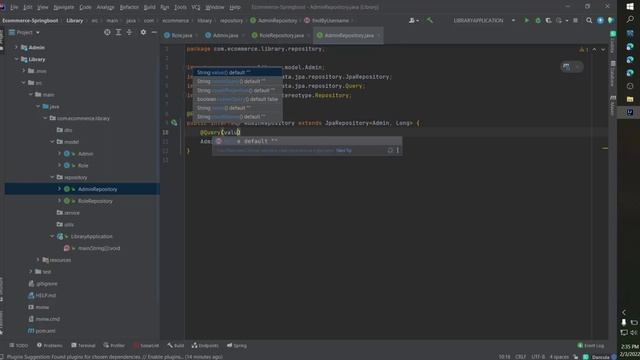
Task: Open Project panel settings gear
Action: 143,32
